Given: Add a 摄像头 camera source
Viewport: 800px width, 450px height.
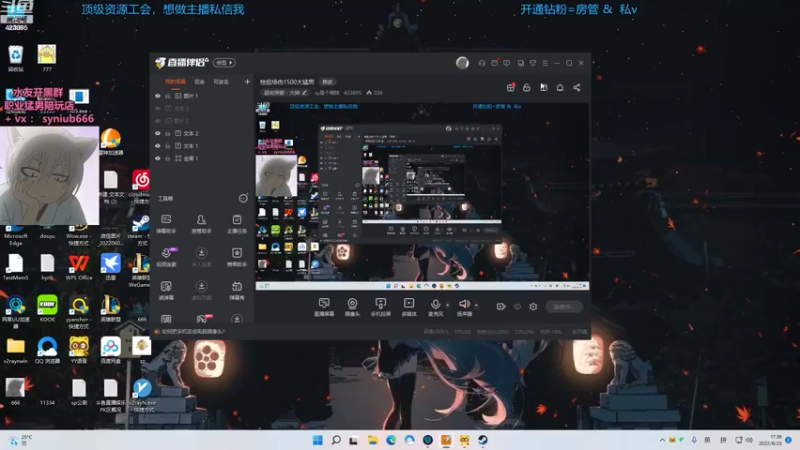Looking at the screenshot, I should [352, 307].
